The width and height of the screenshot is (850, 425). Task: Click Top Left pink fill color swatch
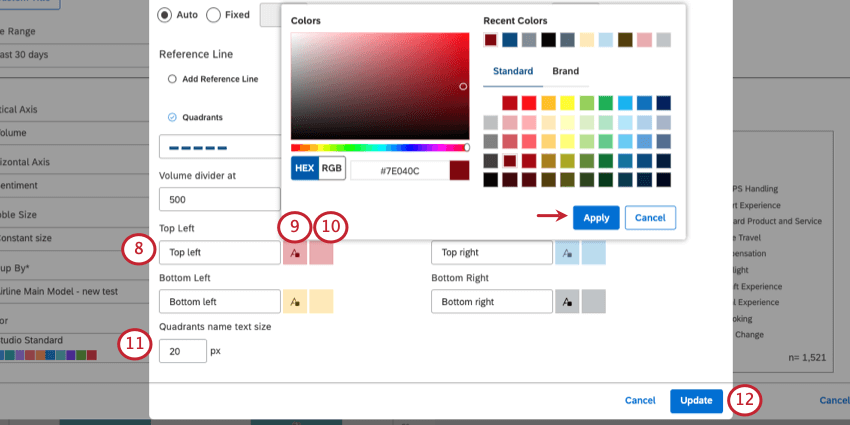[321, 253]
